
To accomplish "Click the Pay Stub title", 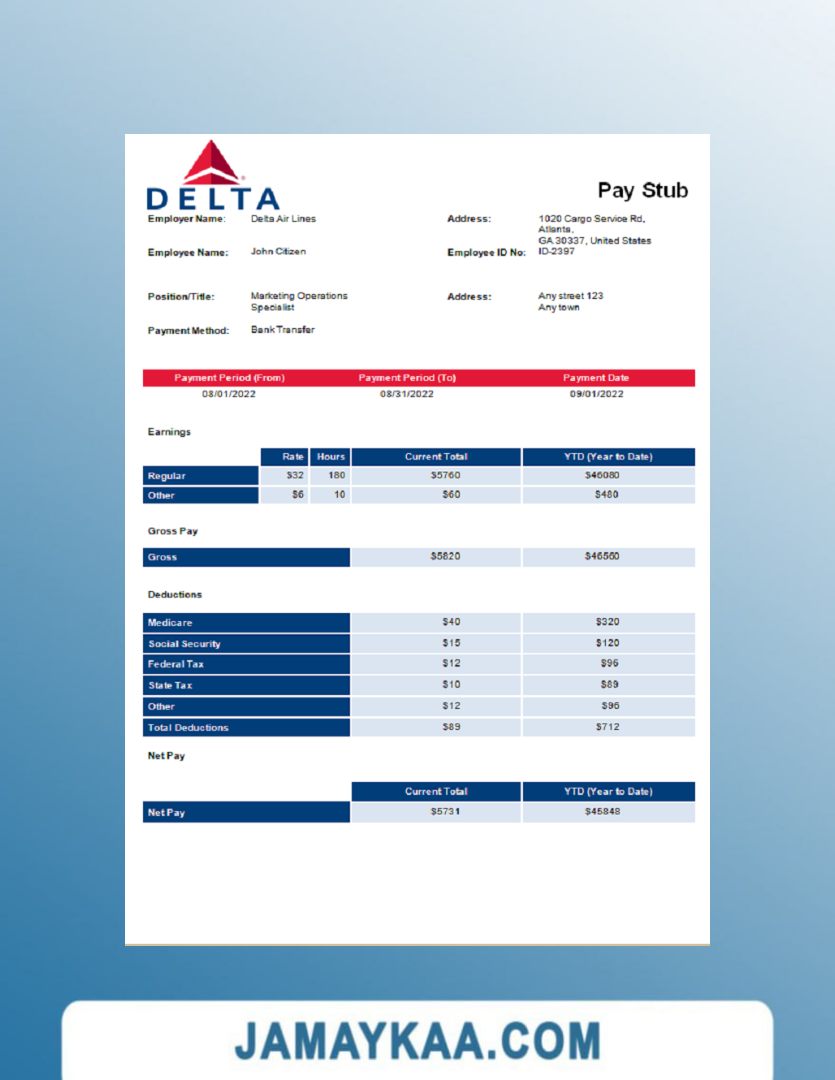I will [x=642, y=190].
